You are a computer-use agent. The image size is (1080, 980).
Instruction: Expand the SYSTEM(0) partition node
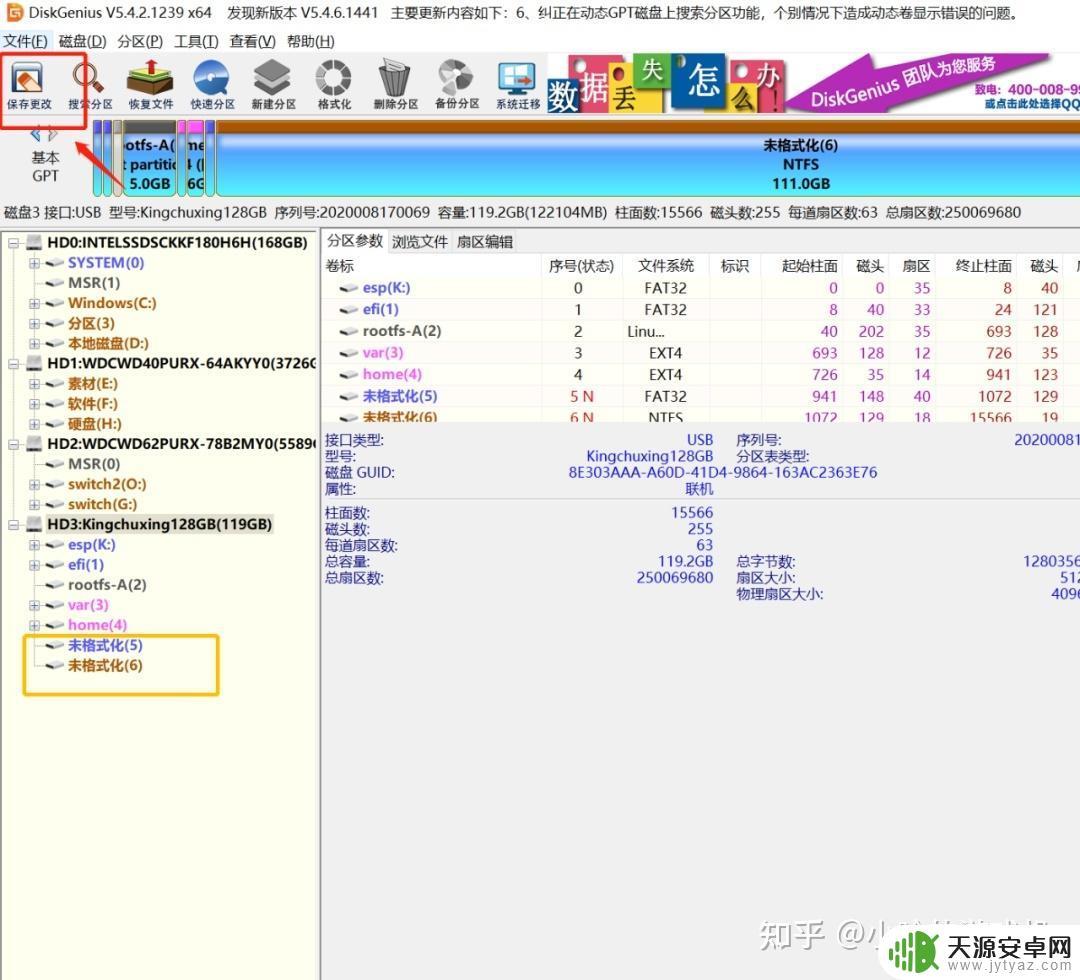coord(34,263)
